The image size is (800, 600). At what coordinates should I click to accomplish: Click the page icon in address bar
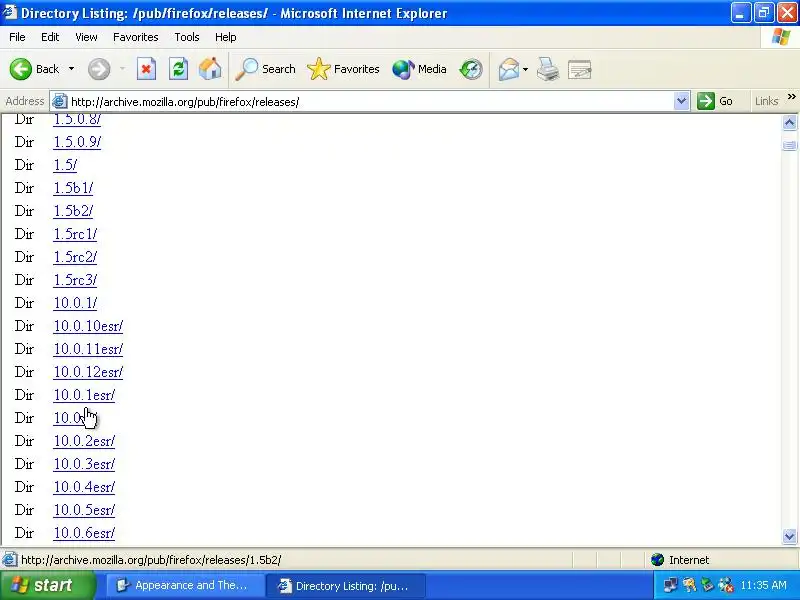pos(60,102)
